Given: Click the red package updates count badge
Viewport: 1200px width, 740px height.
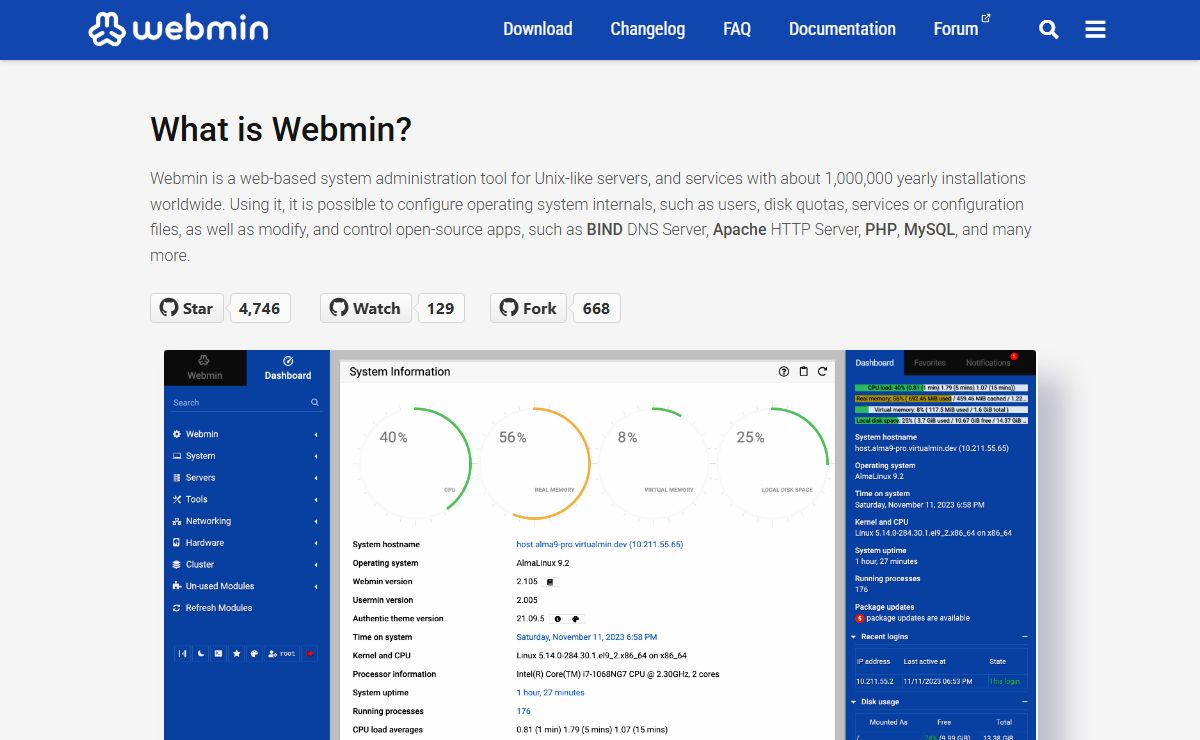Looking at the screenshot, I should click(859, 618).
